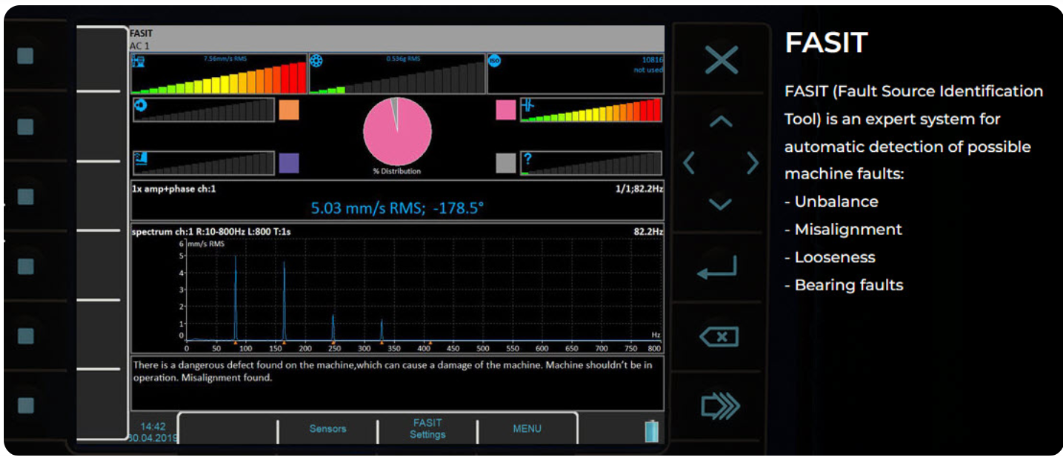Open the Sensors soft key
This screenshot has height=456, width=1063.
[327, 429]
